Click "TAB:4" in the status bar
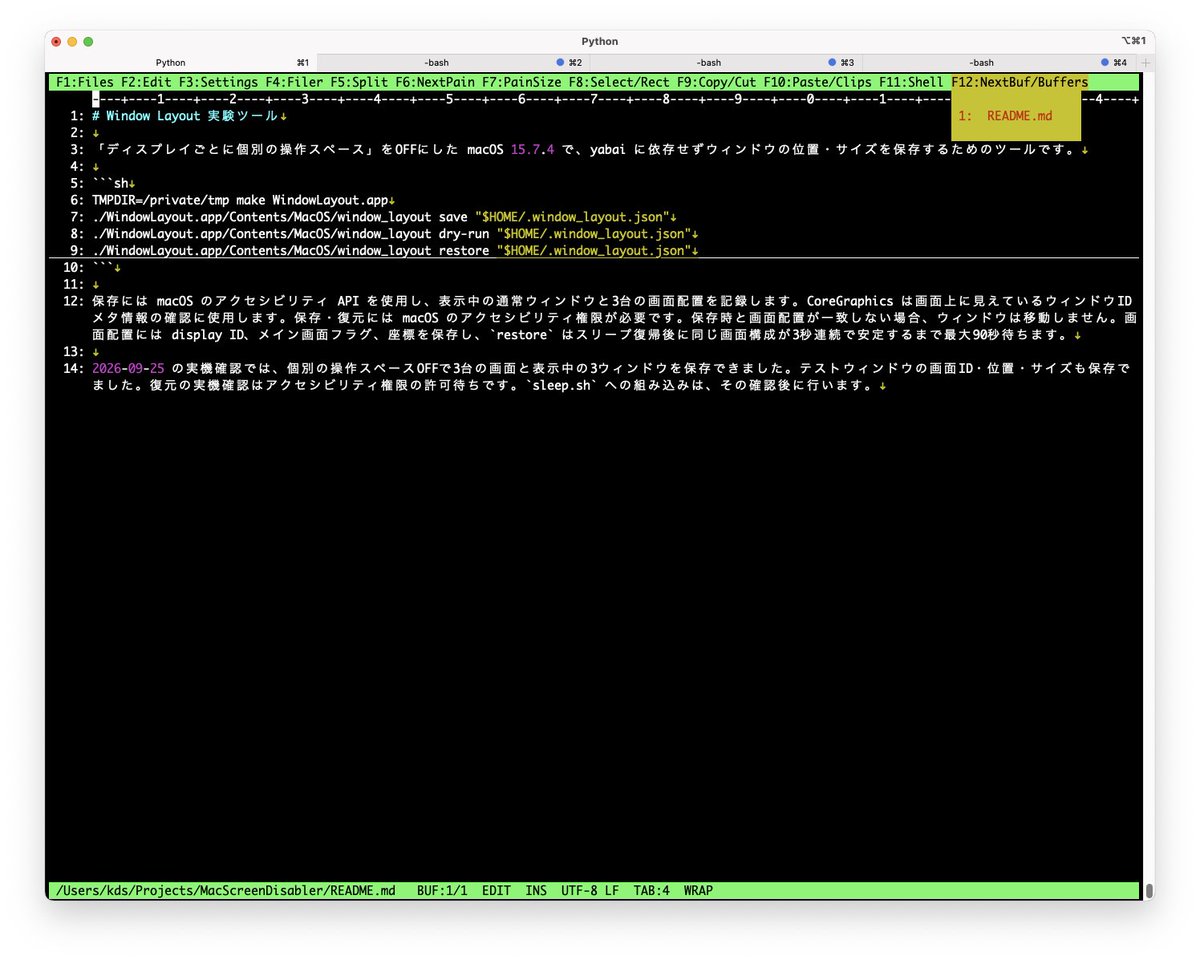Screen dimensions: 1200x960 pyautogui.click(x=651, y=891)
